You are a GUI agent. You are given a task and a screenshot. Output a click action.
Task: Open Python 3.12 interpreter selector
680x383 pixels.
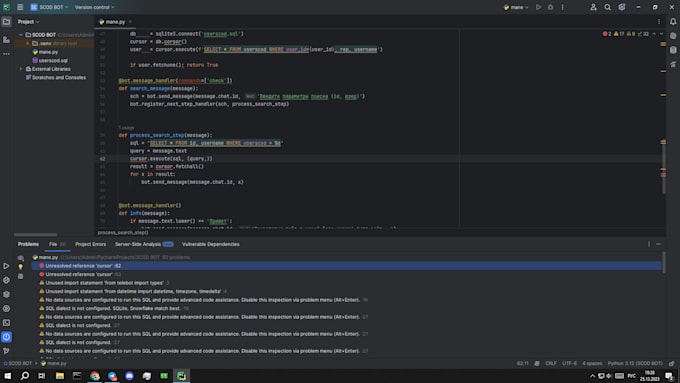pos(635,363)
